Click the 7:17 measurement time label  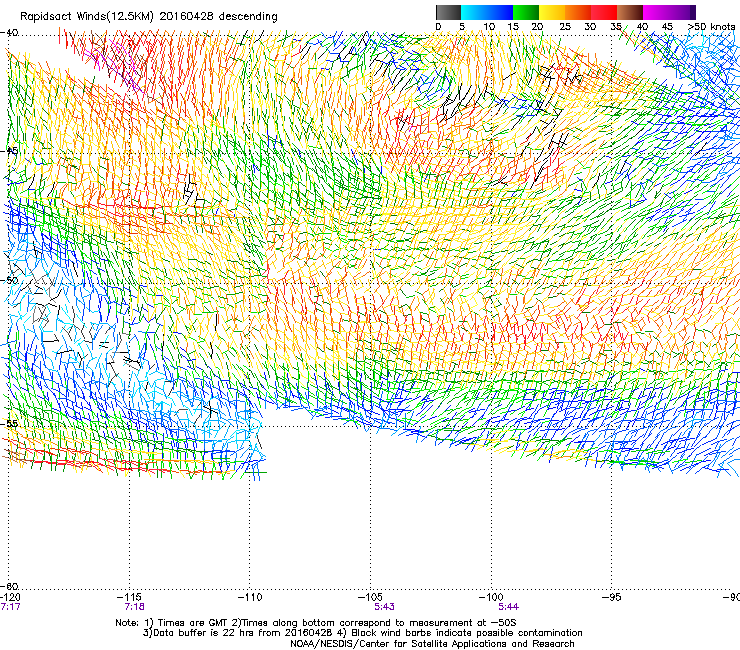pos(10,607)
